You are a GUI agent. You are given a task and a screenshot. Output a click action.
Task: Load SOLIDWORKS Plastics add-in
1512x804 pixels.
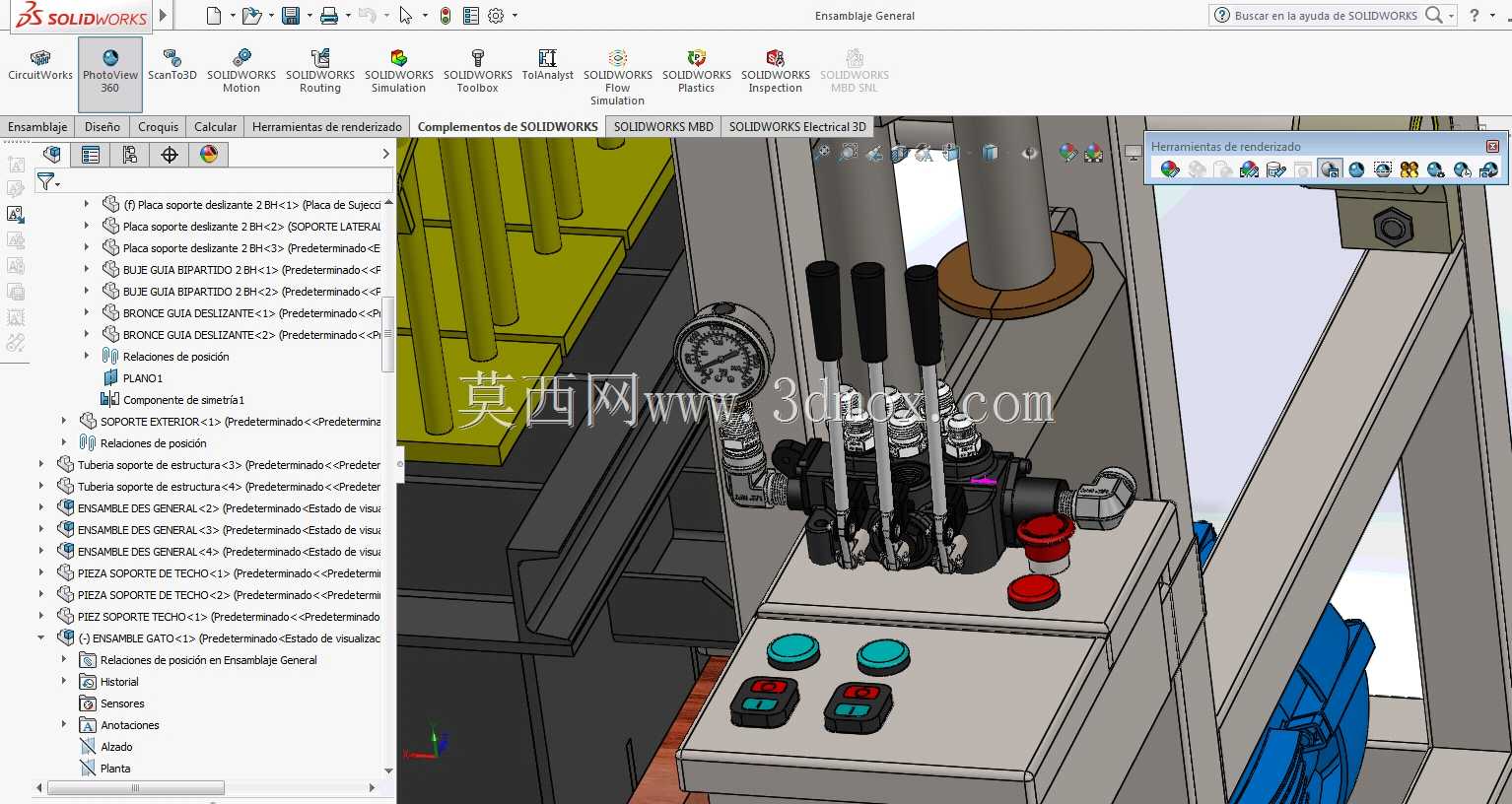[x=697, y=73]
